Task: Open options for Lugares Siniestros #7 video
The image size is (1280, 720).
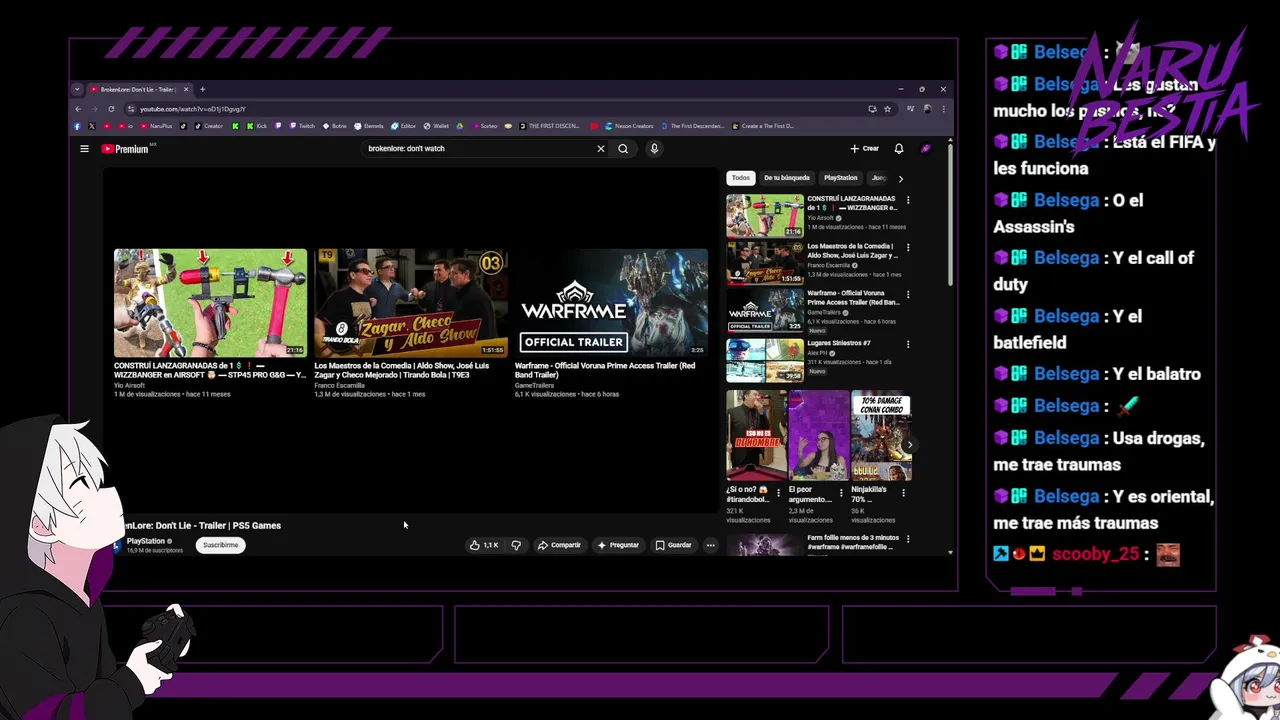Action: [x=908, y=344]
